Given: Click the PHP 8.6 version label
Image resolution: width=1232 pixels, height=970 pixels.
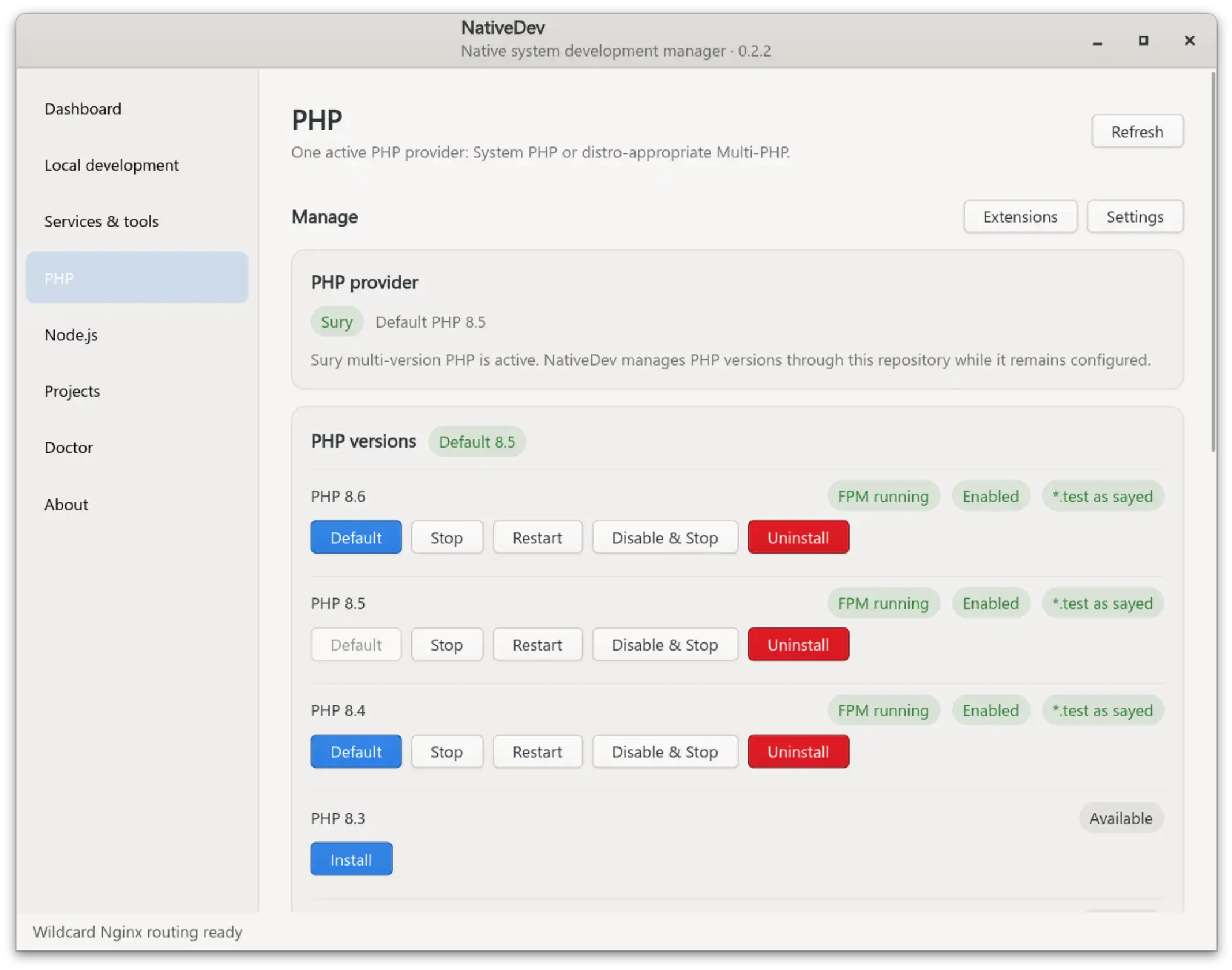Looking at the screenshot, I should [338, 497].
